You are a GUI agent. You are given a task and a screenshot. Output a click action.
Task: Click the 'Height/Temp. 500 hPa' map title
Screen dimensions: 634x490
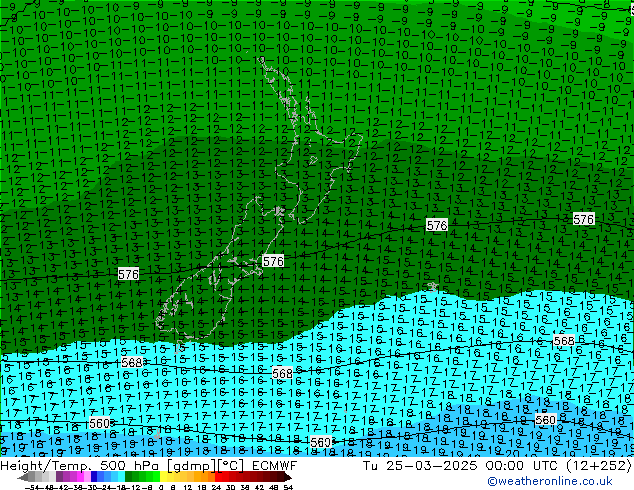[x=80, y=466]
